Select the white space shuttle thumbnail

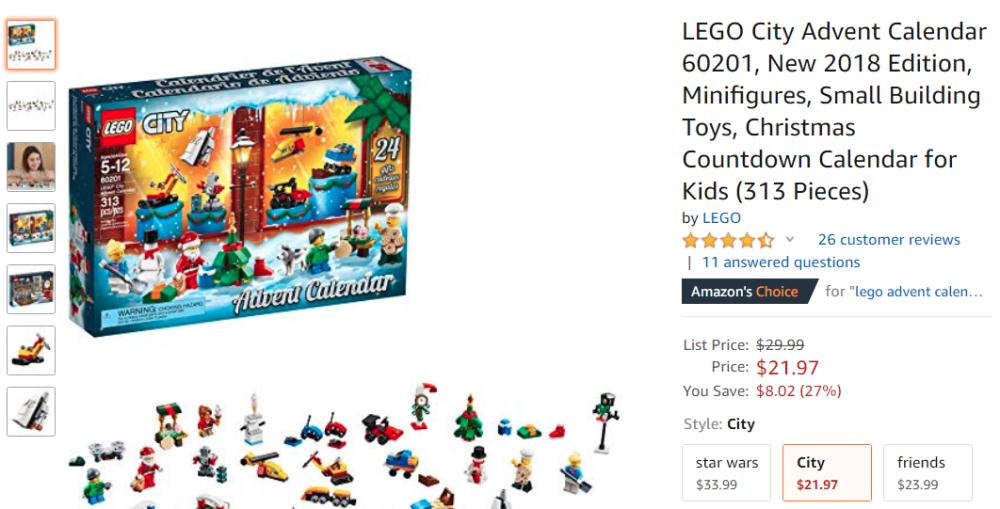click(31, 412)
